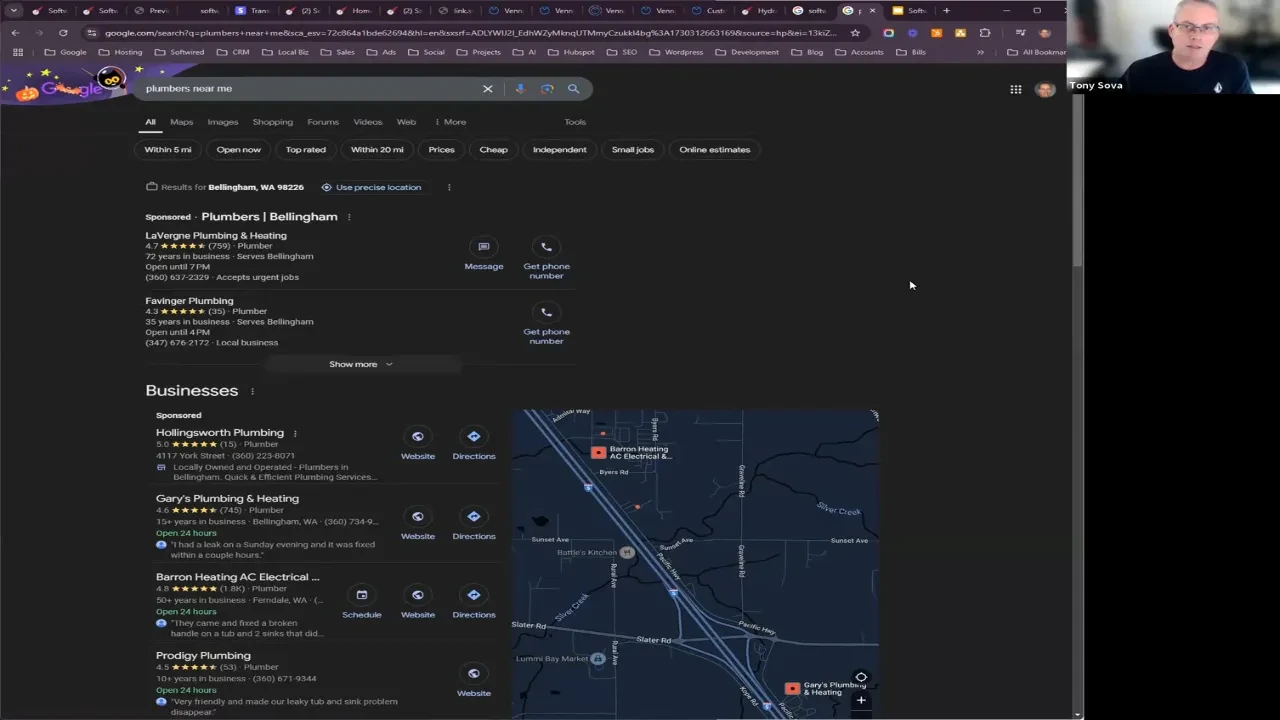
Task: Zoom in on the map with plus
Action: click(x=861, y=700)
